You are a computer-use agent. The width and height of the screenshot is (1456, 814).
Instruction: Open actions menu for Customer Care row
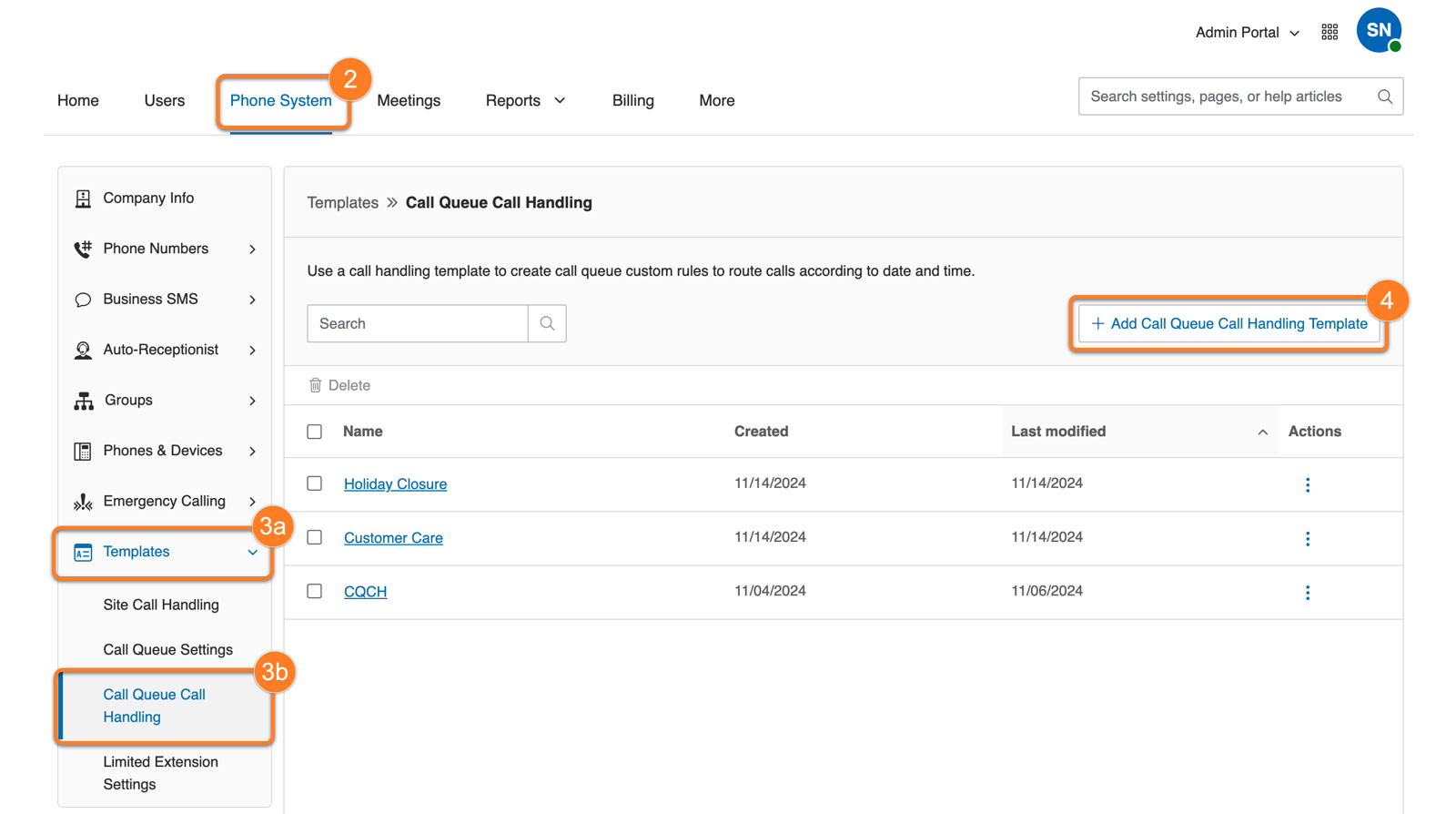pos(1308,538)
